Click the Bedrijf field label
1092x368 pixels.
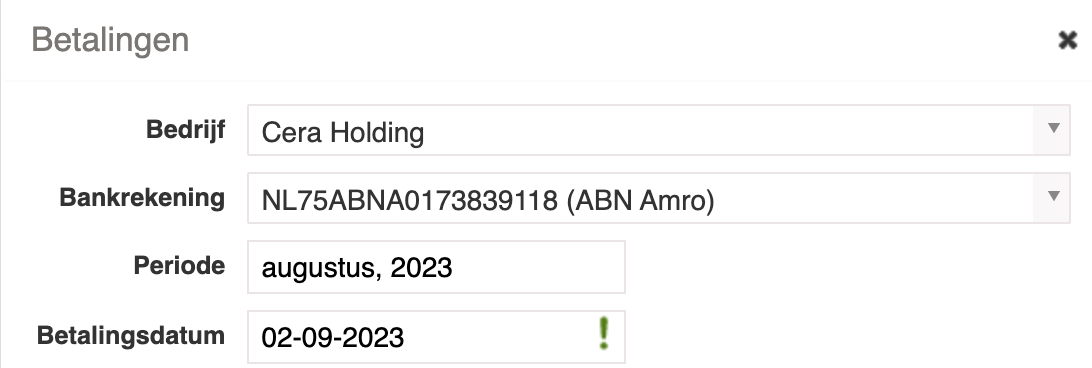click(x=185, y=130)
